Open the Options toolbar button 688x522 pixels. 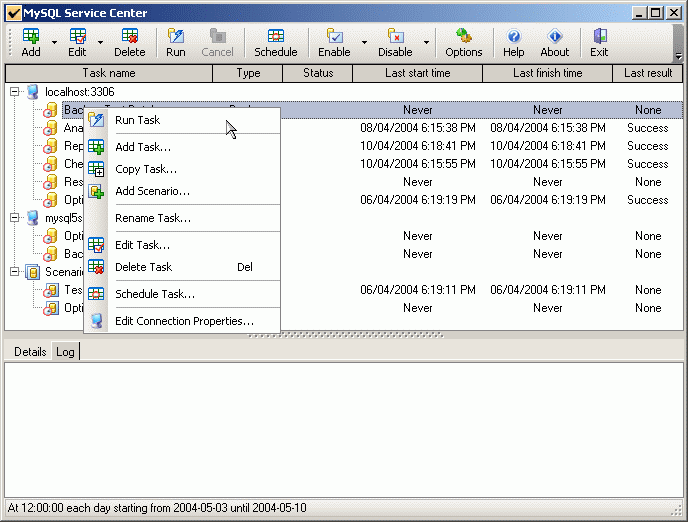click(x=463, y=43)
